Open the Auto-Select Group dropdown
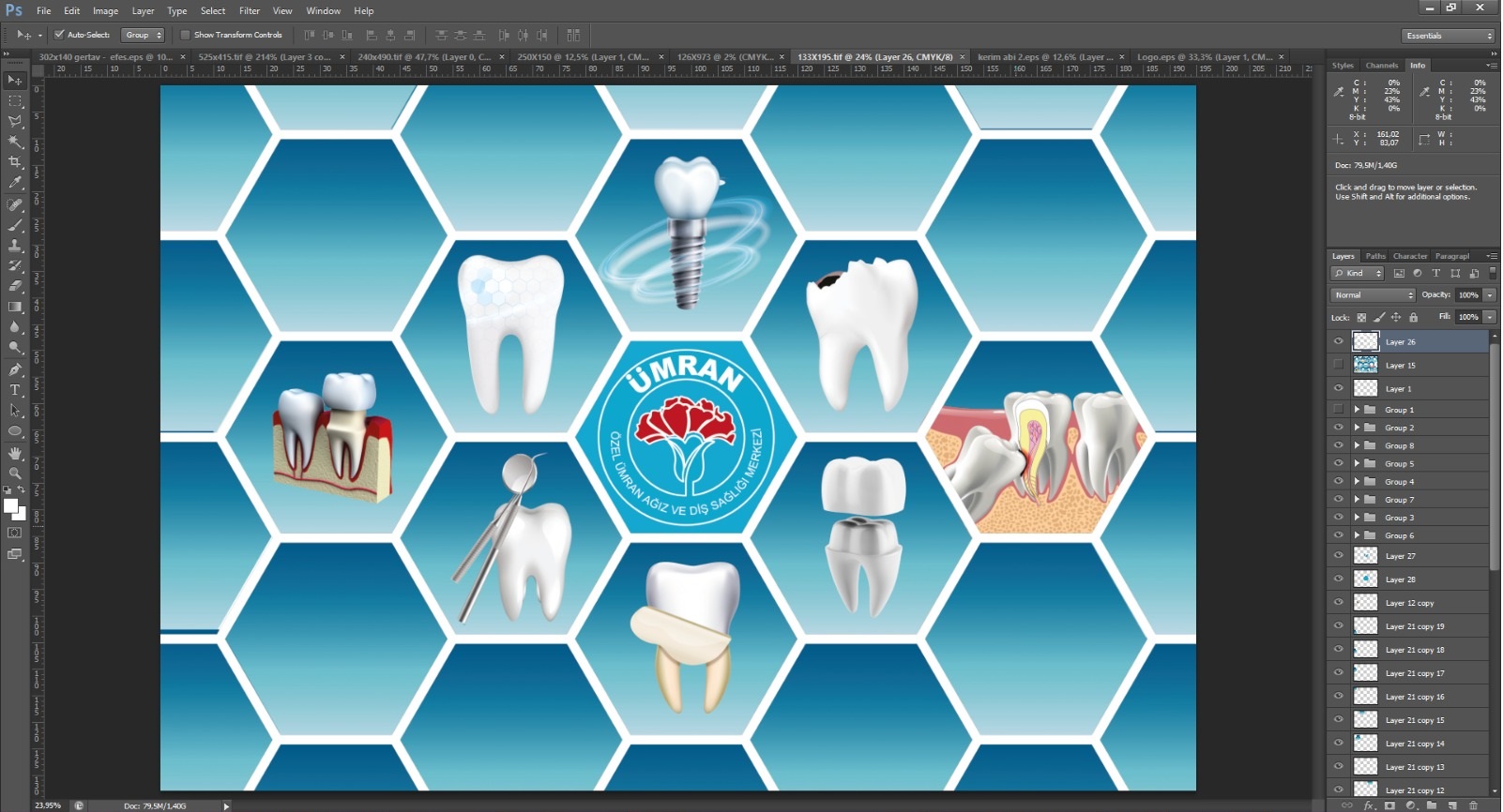 click(144, 35)
